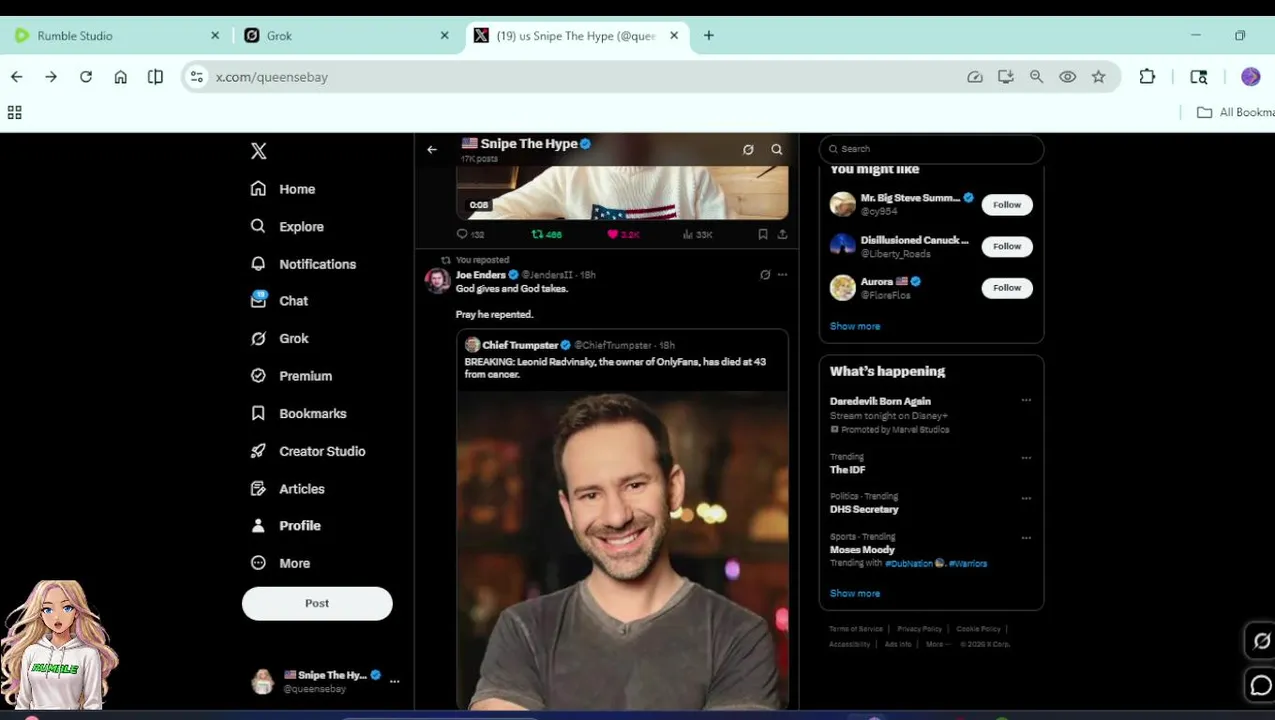Reload the page
The width and height of the screenshot is (1275, 720).
pyautogui.click(x=86, y=77)
